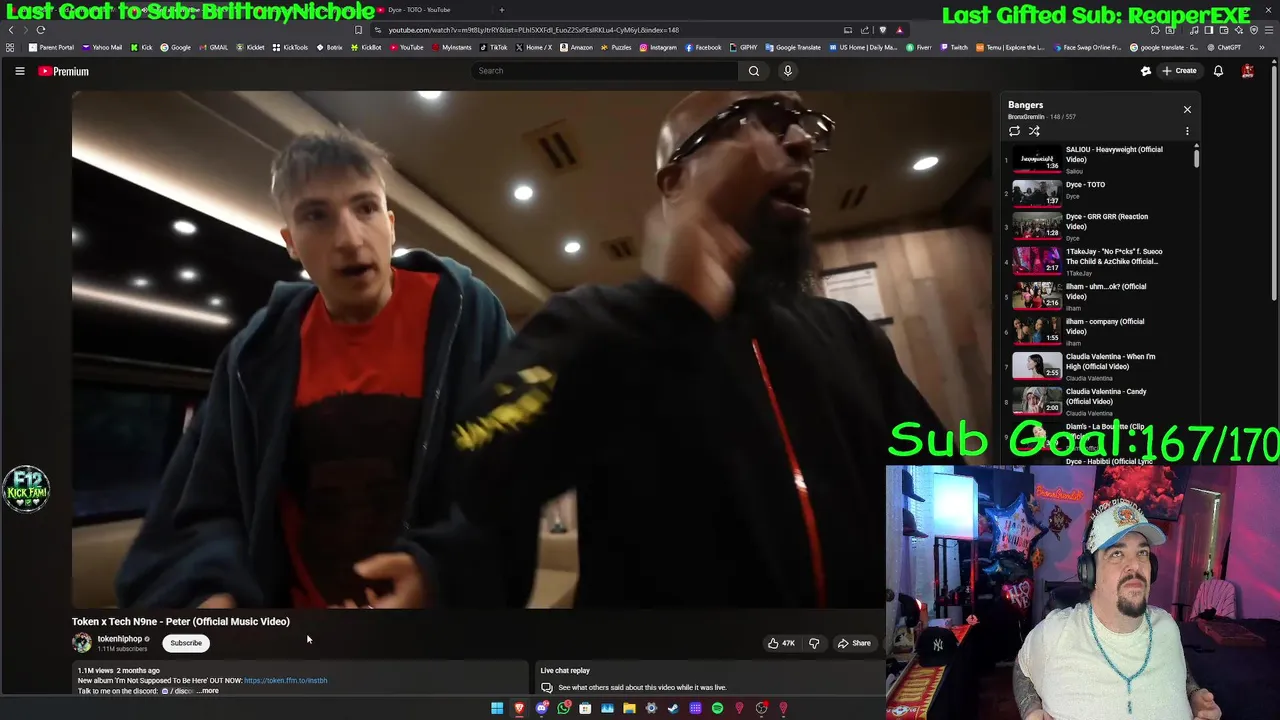Open the browser apps grid in bookmarks bar

point(10,47)
